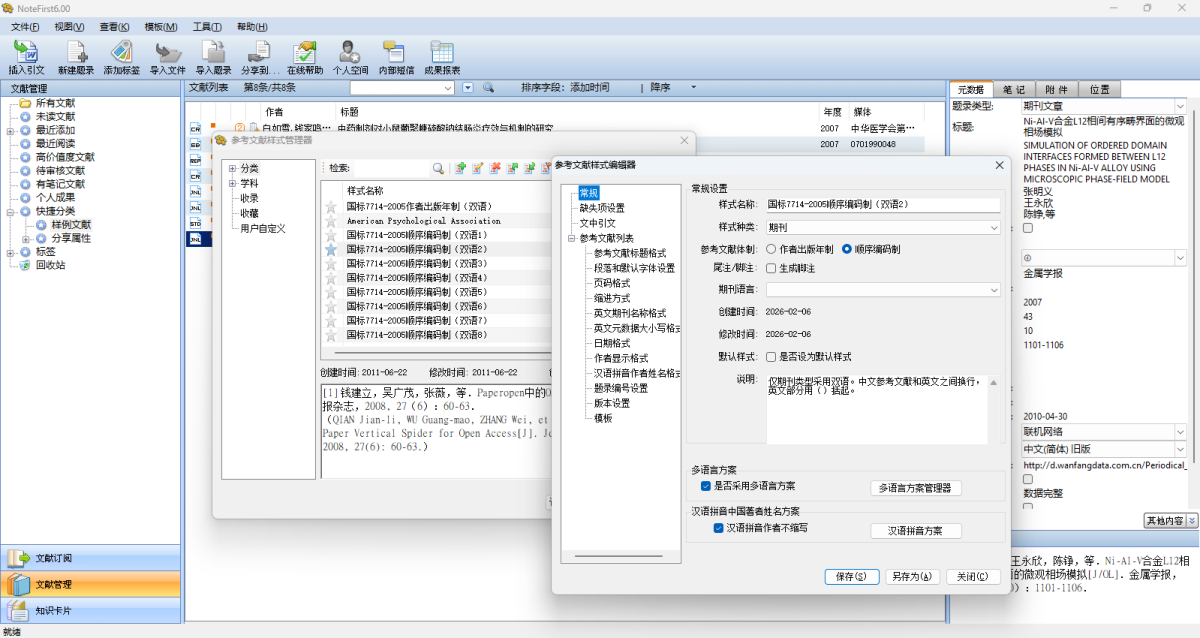Click the 保存(S) button
Viewport: 1200px width, 638px height.
[x=852, y=577]
